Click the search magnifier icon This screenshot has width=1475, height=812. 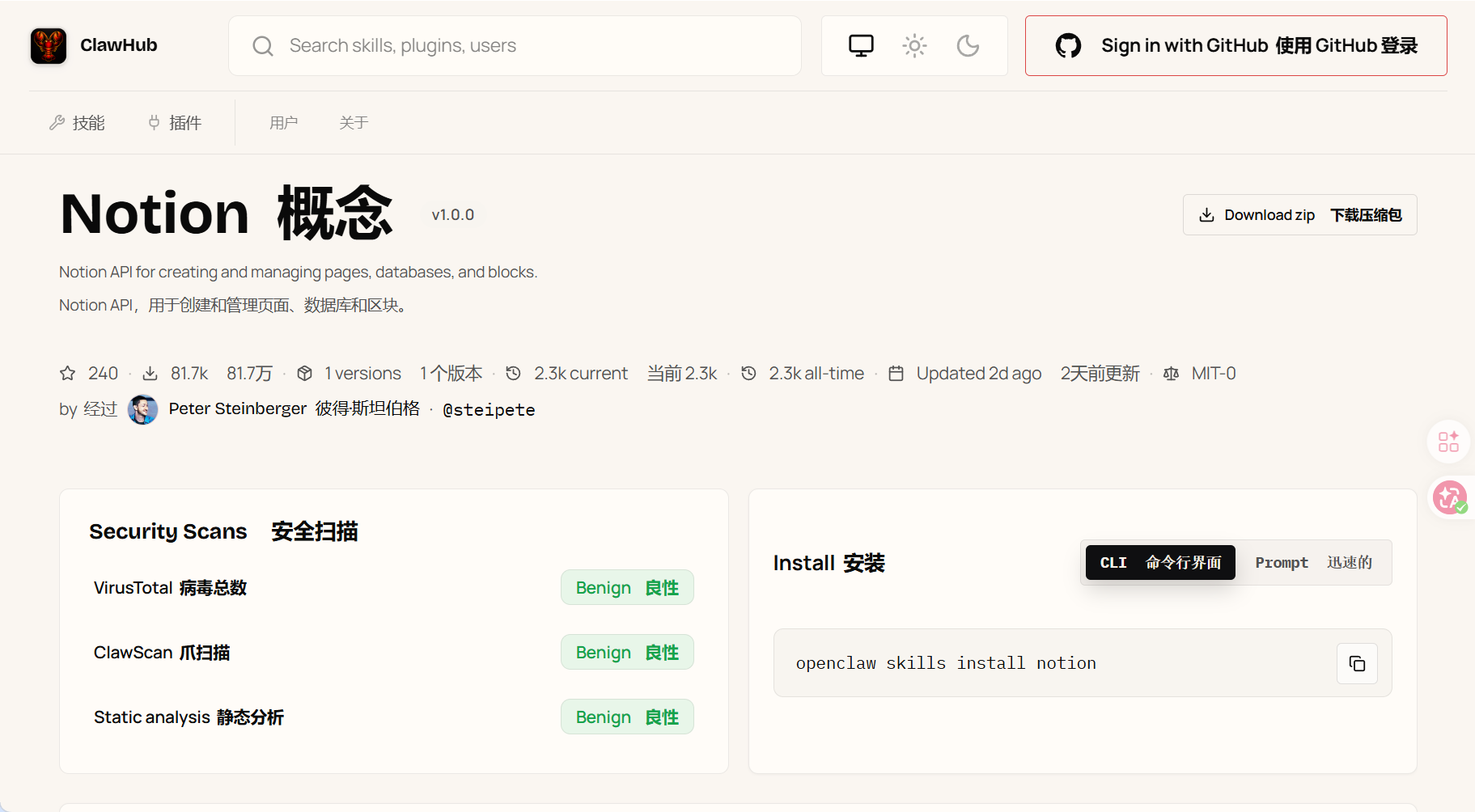point(263,46)
